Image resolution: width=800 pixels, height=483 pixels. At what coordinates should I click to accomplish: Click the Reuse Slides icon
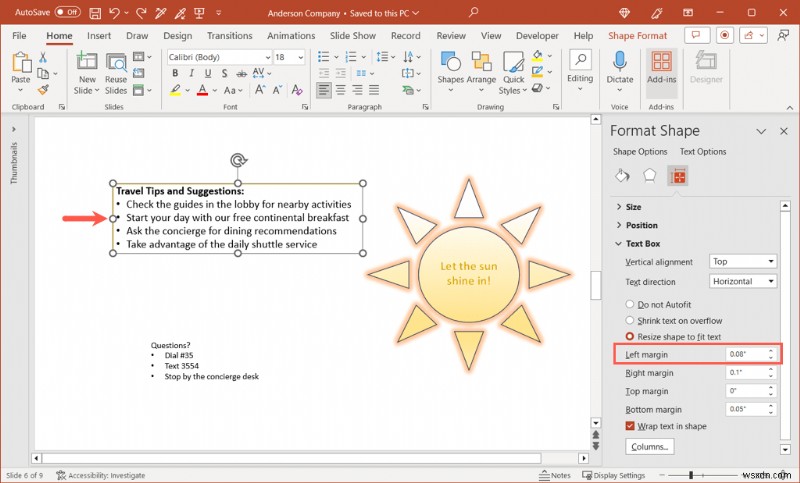tap(116, 61)
